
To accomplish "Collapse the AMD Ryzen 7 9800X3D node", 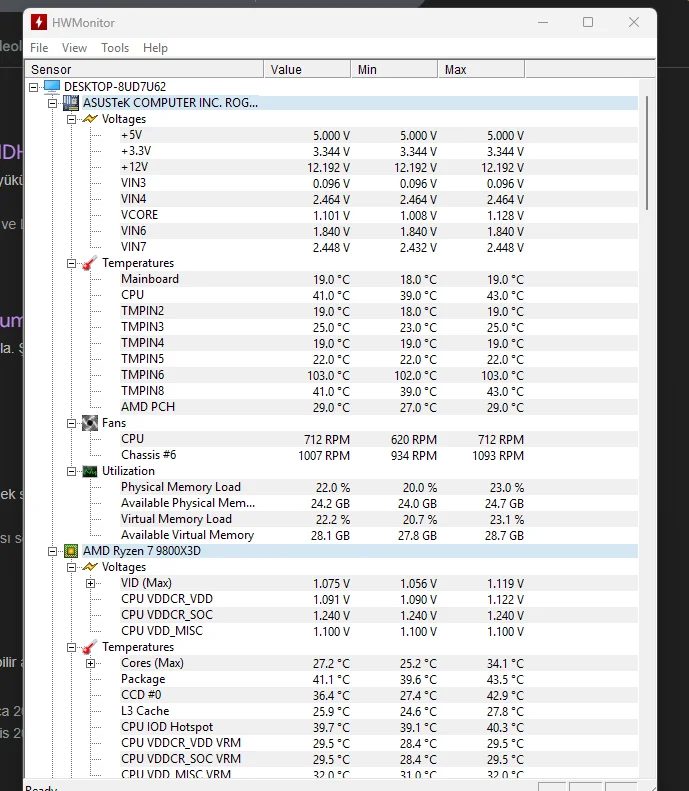I will (x=52, y=551).
